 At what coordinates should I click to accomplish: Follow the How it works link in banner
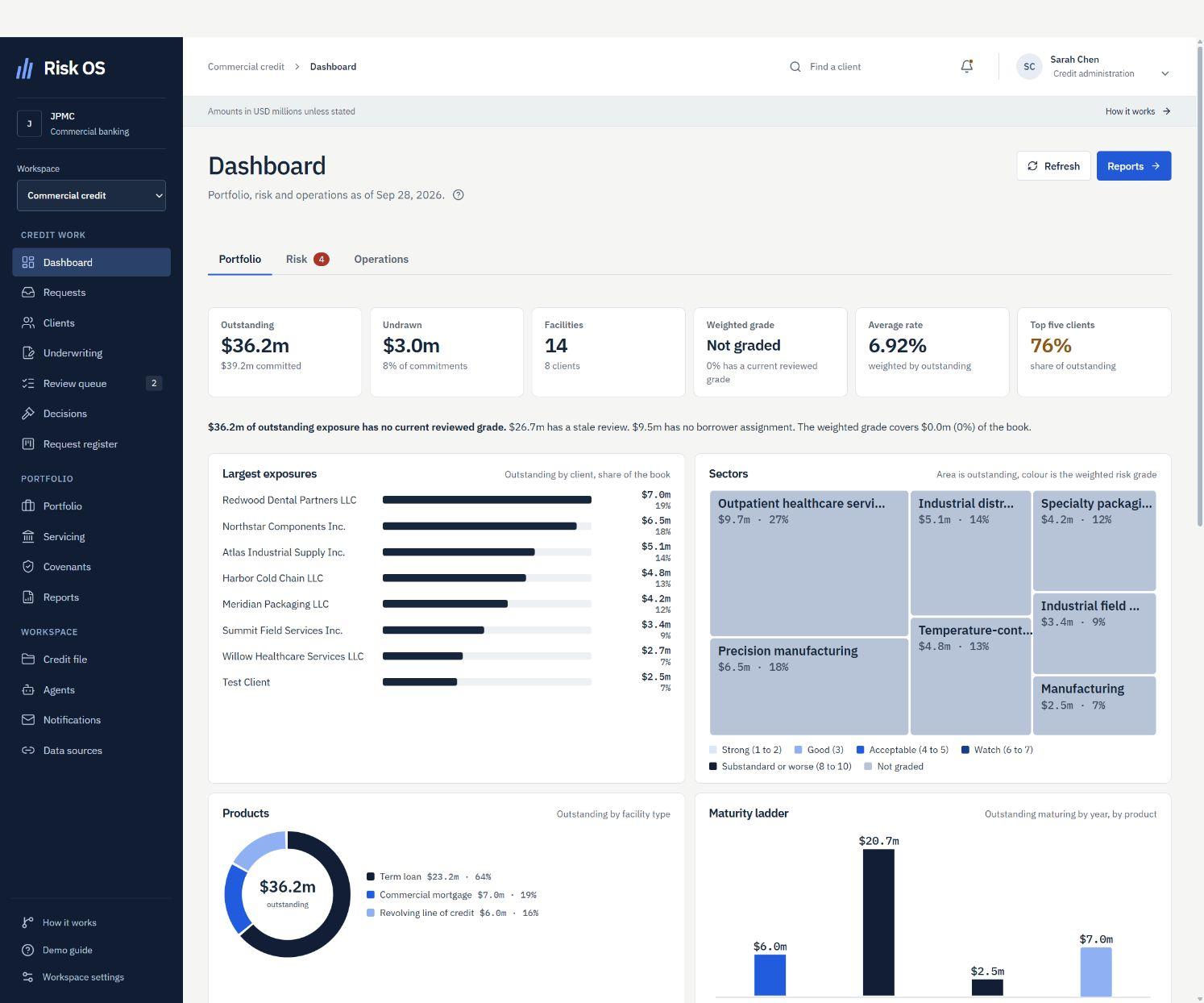point(1138,111)
